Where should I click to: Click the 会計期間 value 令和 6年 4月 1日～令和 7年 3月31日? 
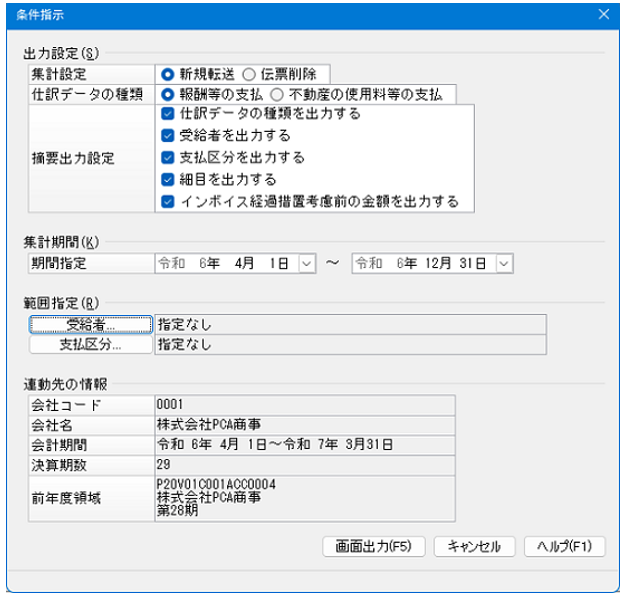click(x=275, y=445)
